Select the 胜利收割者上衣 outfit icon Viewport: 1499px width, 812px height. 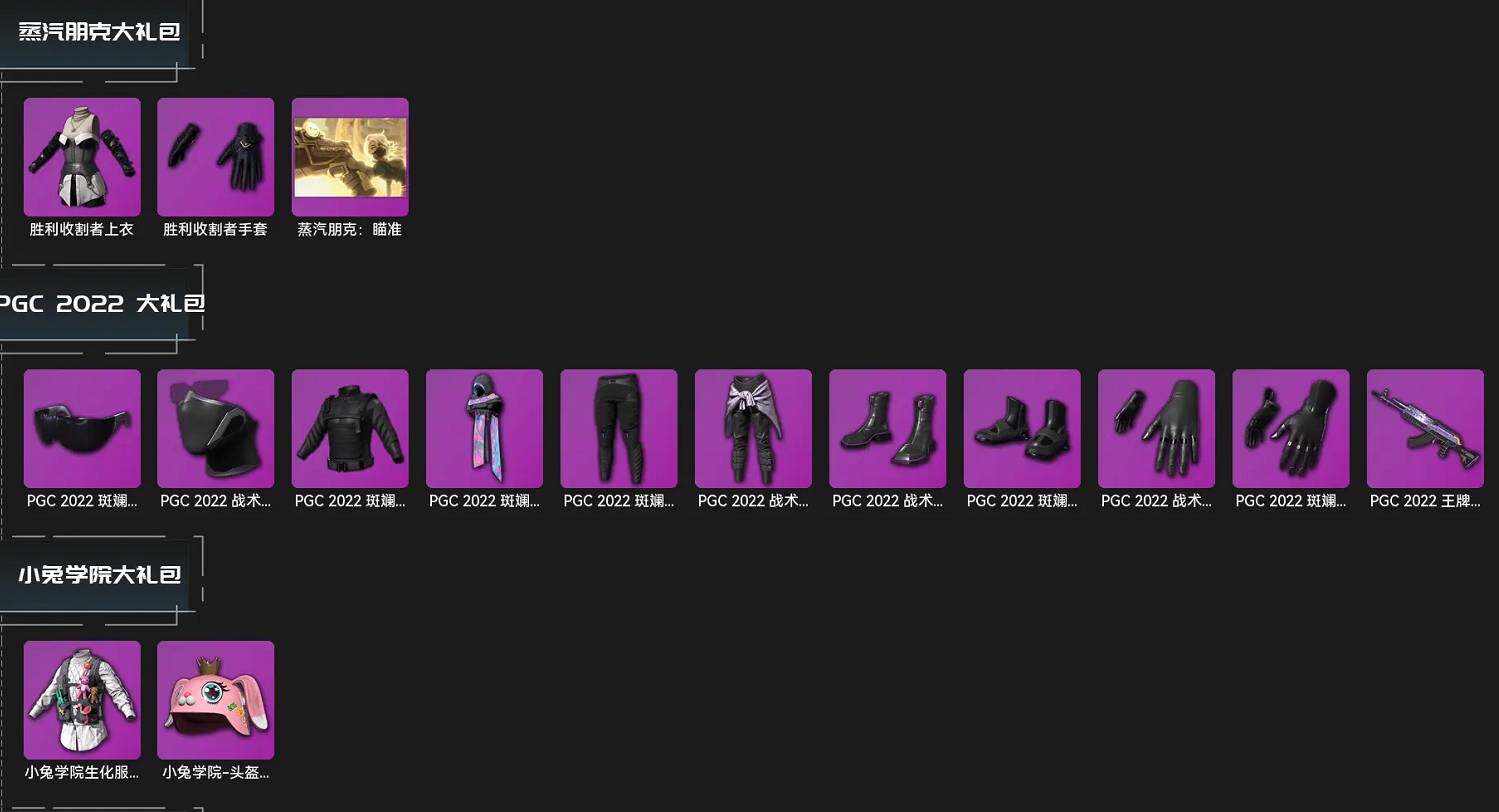point(82,157)
